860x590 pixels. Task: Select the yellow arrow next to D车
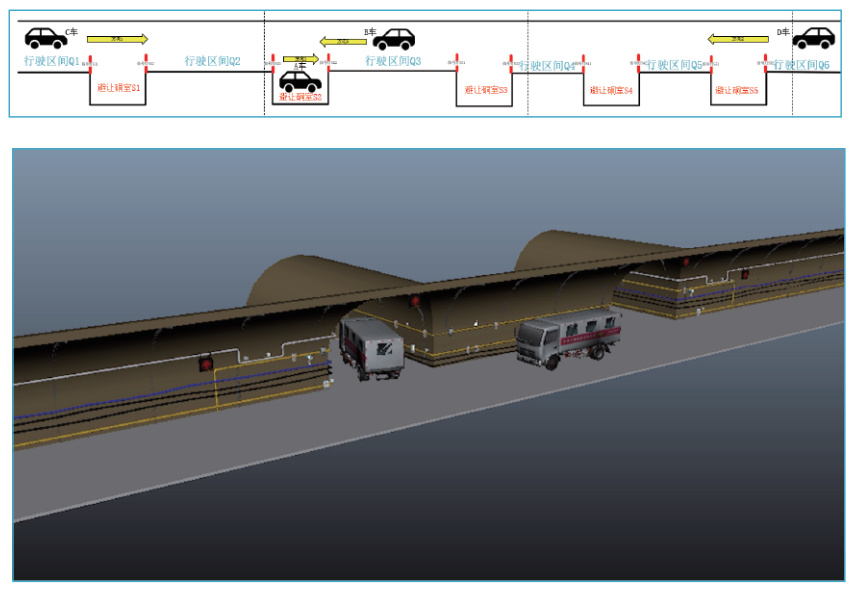click(x=737, y=39)
